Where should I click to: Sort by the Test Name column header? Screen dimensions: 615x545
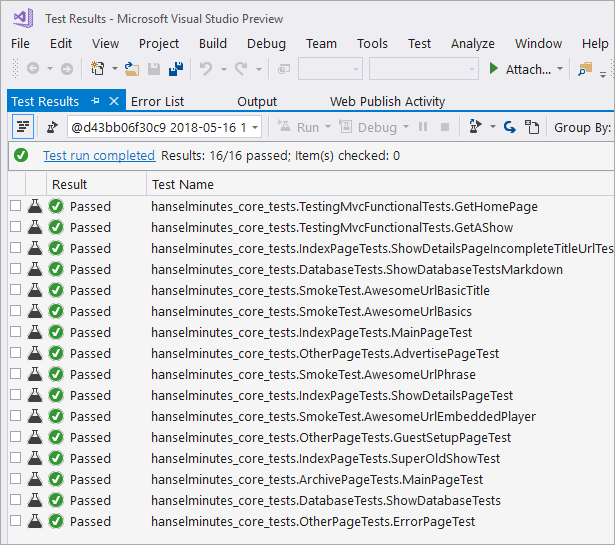click(380, 184)
